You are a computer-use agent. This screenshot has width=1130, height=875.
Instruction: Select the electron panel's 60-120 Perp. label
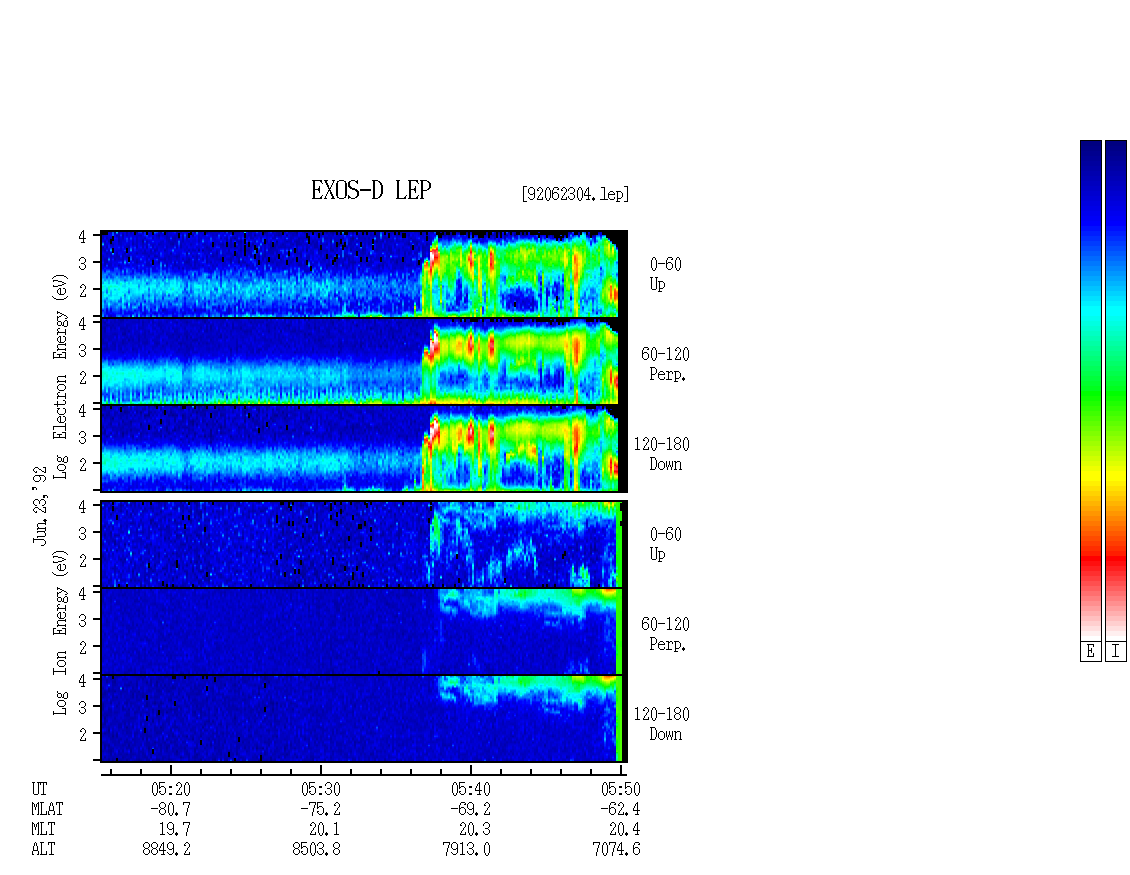point(665,364)
